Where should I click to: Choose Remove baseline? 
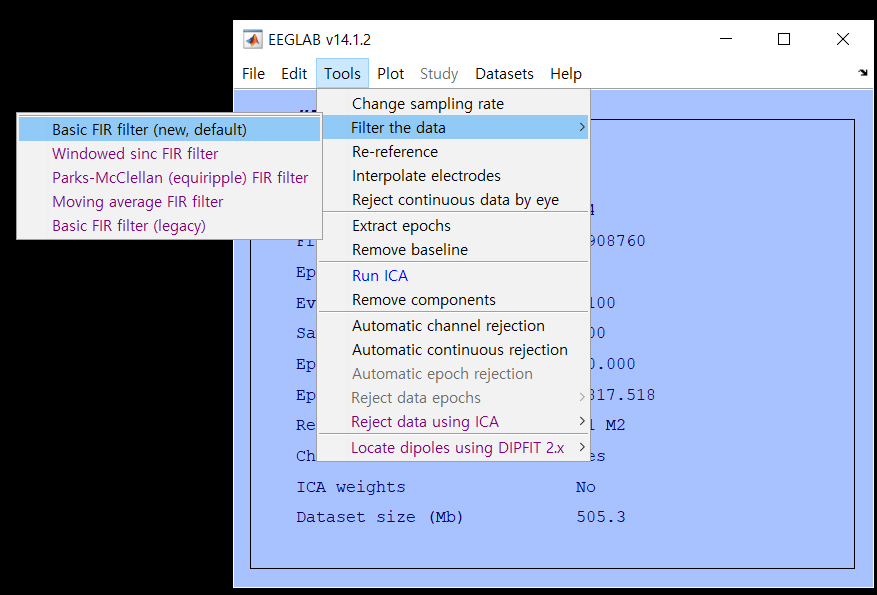coord(453,249)
